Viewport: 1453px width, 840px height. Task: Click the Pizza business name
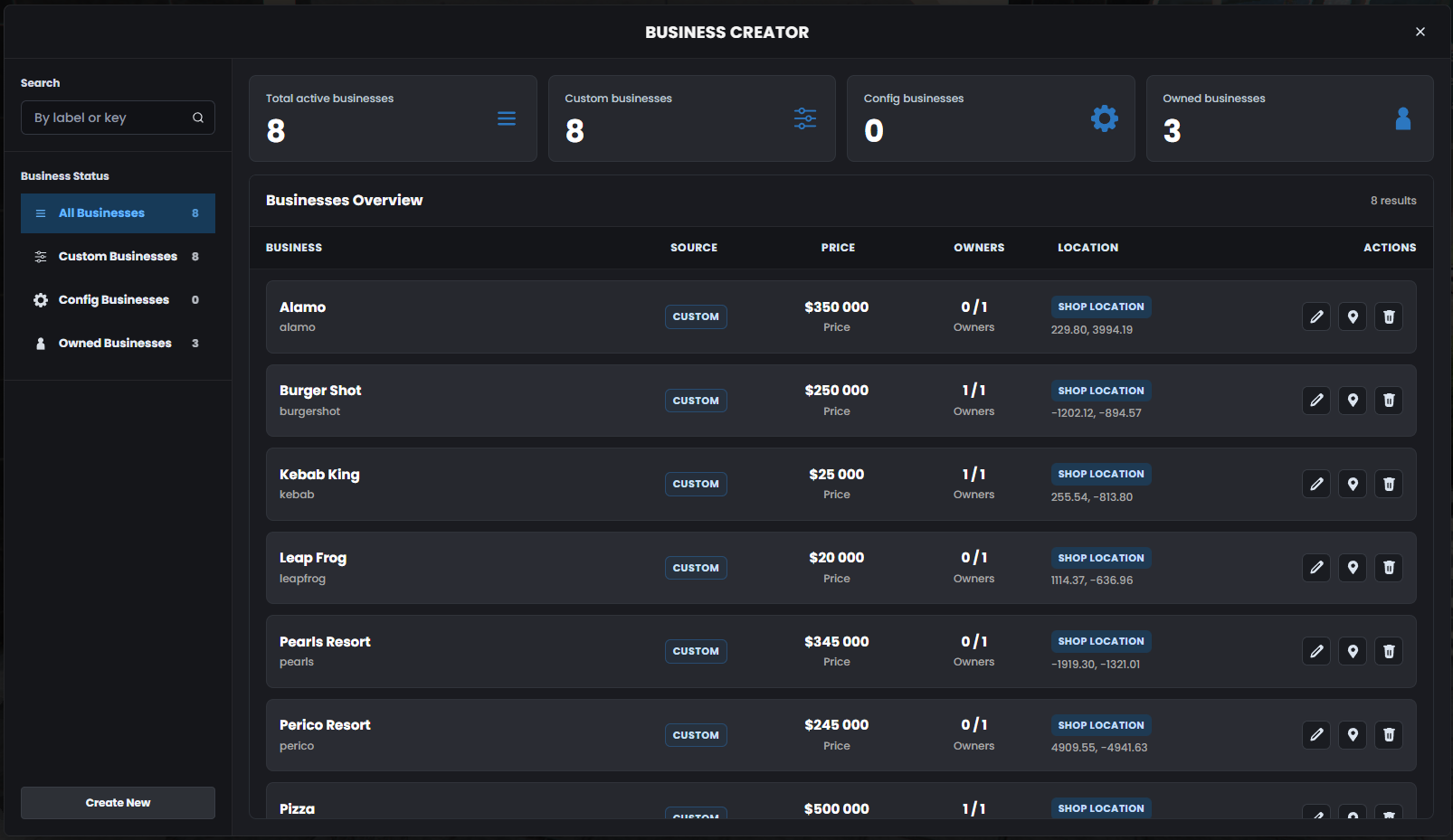click(297, 809)
